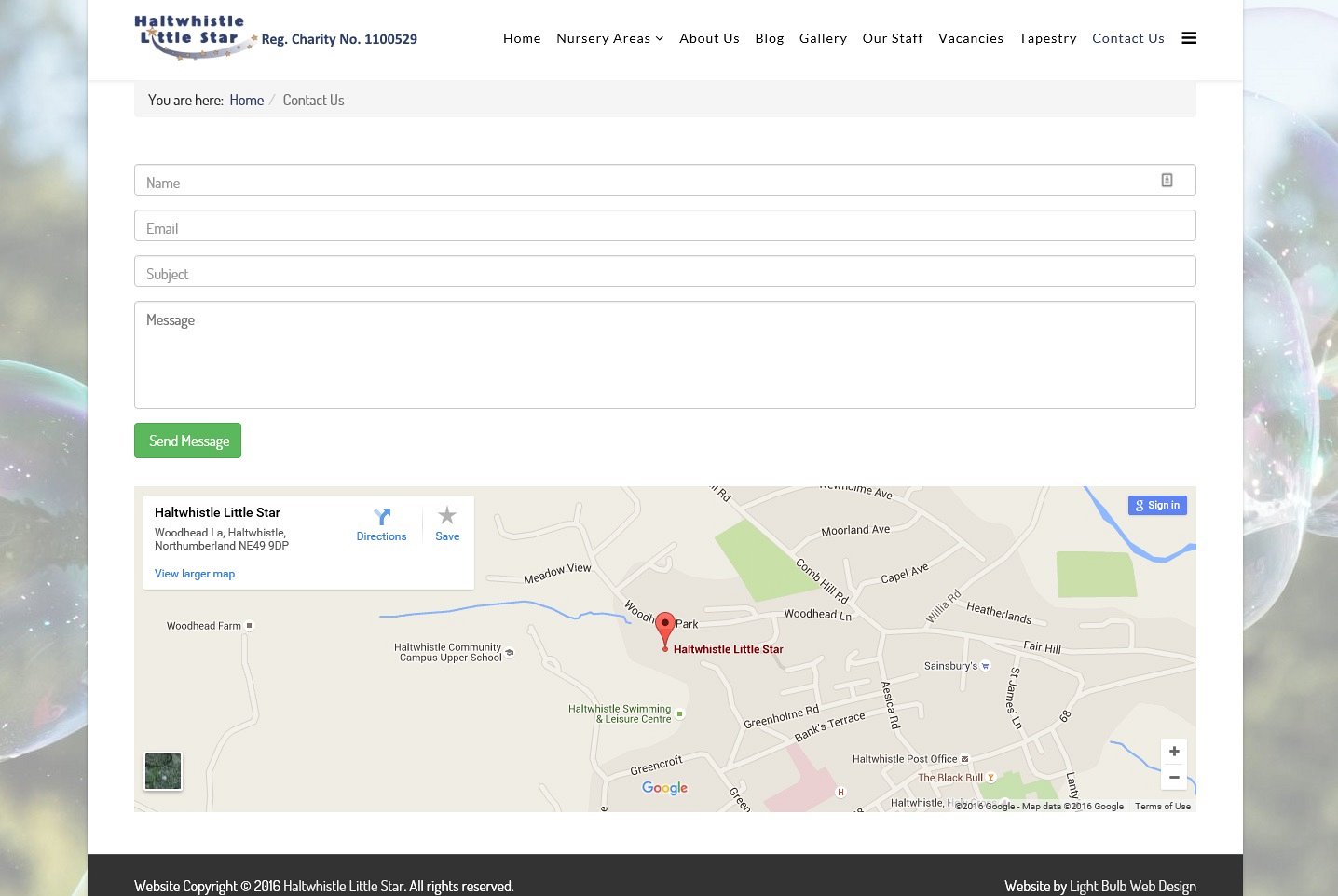Open the Vacancies page
The height and width of the screenshot is (896, 1338).
[x=970, y=38]
